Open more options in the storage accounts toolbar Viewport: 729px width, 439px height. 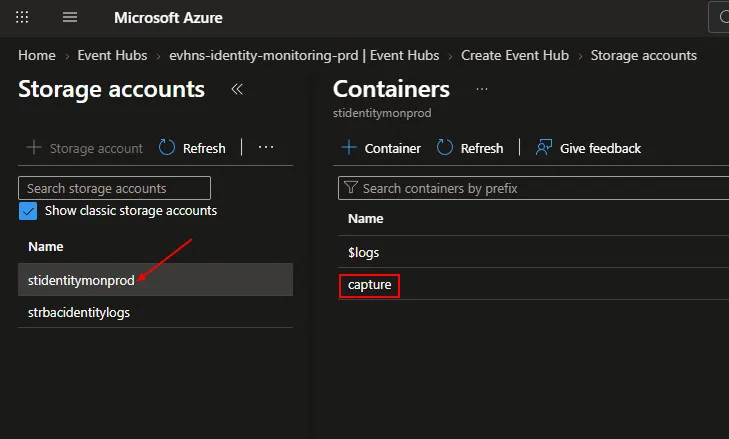(266, 147)
